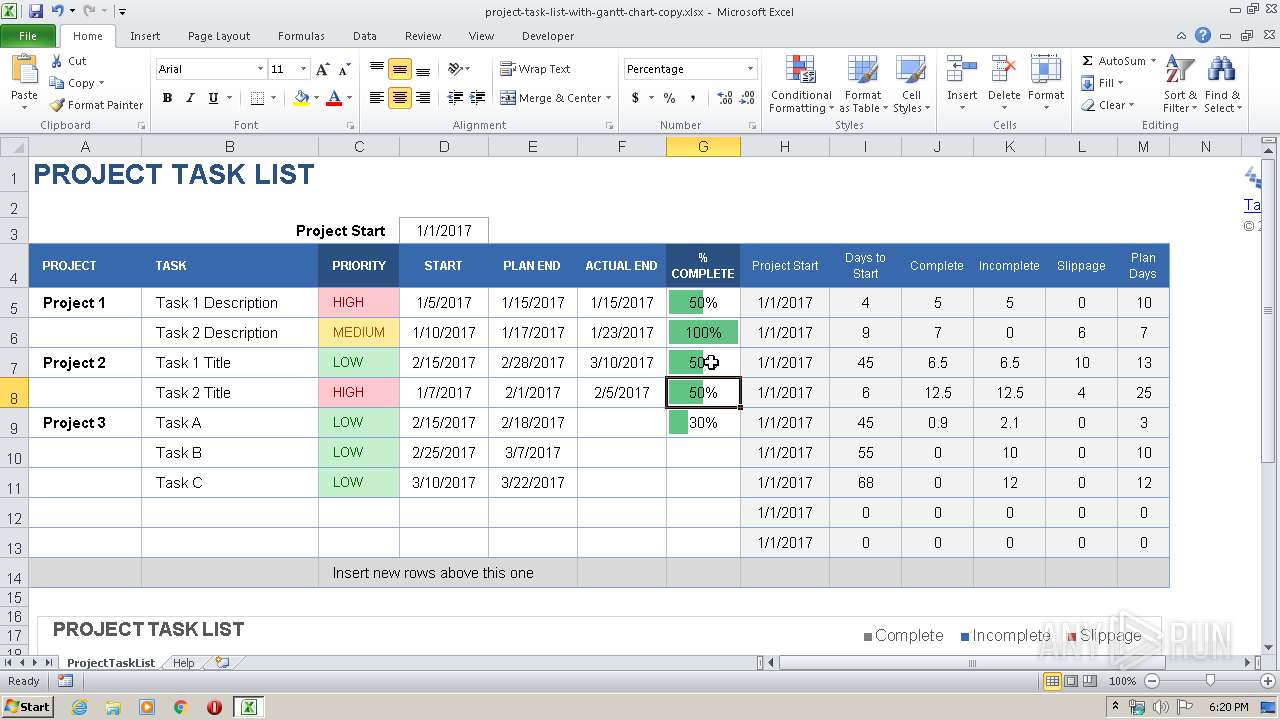
Task: Open the Help sheet tab
Action: [183, 663]
